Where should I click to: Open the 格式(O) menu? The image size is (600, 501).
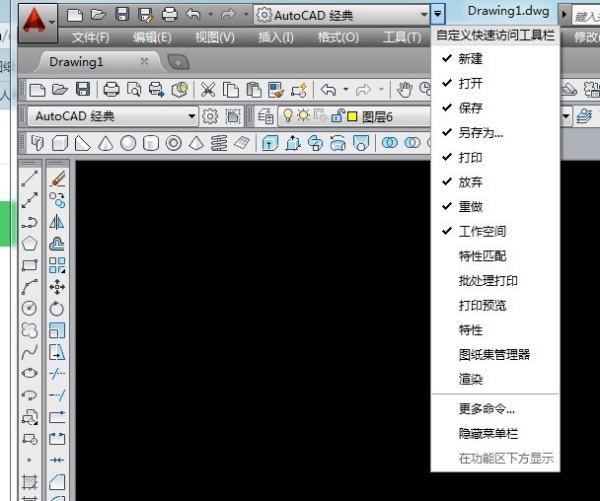pyautogui.click(x=337, y=37)
